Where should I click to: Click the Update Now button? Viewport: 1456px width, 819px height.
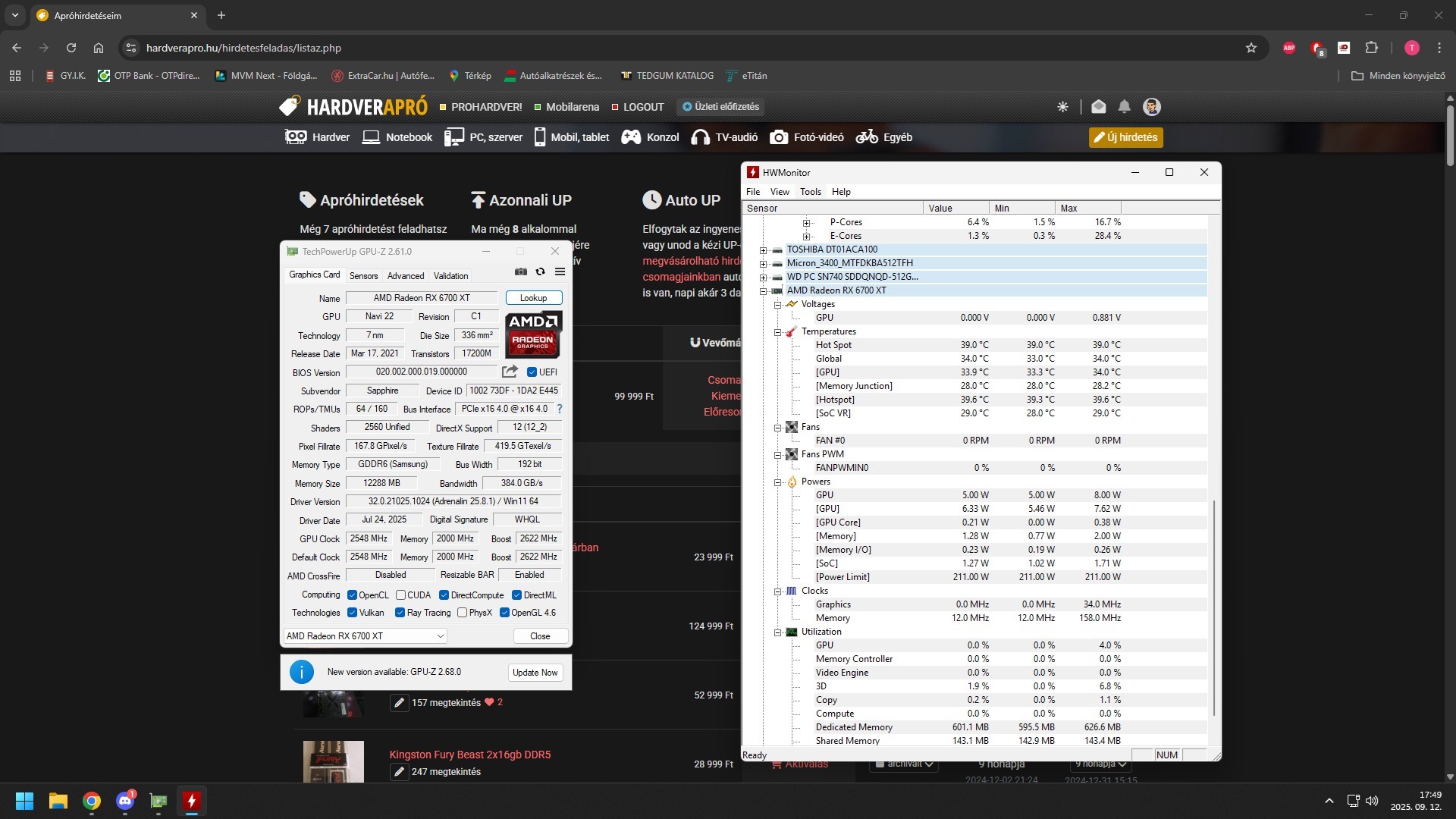[x=535, y=673]
